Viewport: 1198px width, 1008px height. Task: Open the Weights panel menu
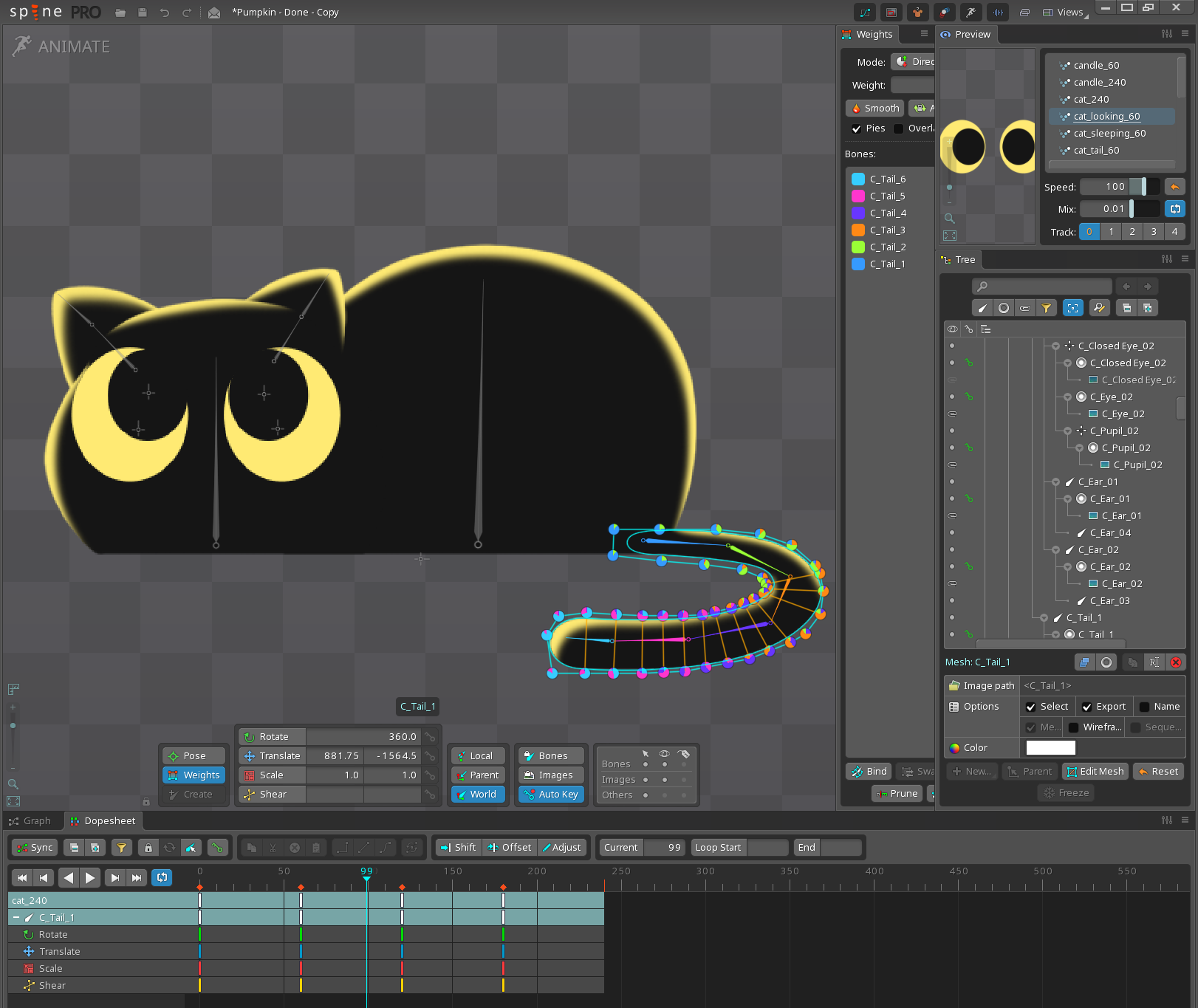[x=924, y=34]
